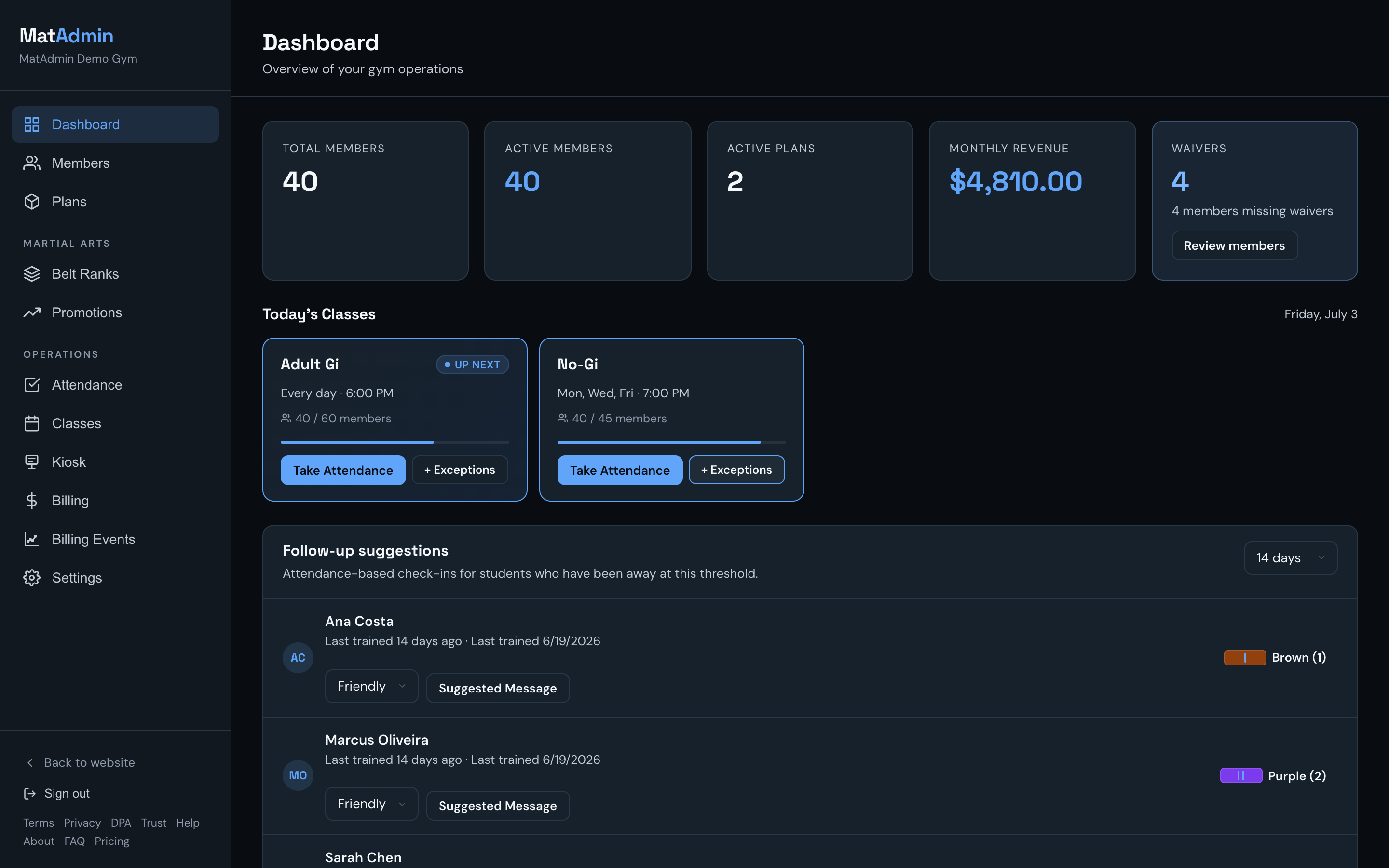Screen dimensions: 1389x868
Task: Click the Settings gear icon
Action: pyautogui.click(x=31, y=578)
